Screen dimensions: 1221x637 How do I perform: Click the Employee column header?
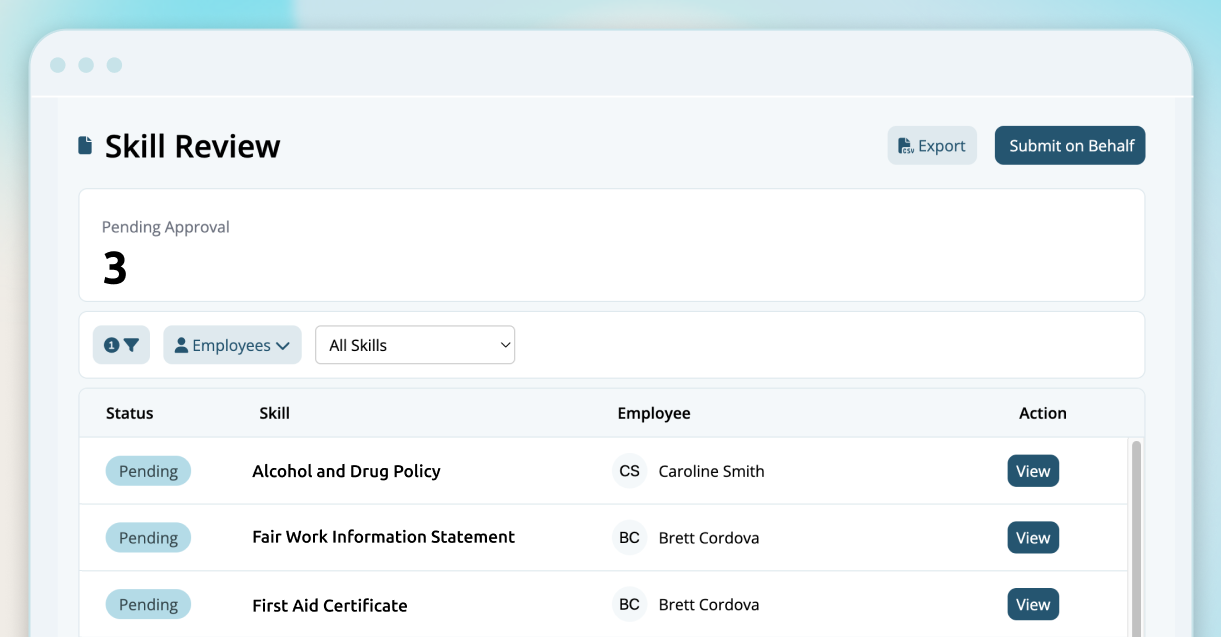654,413
